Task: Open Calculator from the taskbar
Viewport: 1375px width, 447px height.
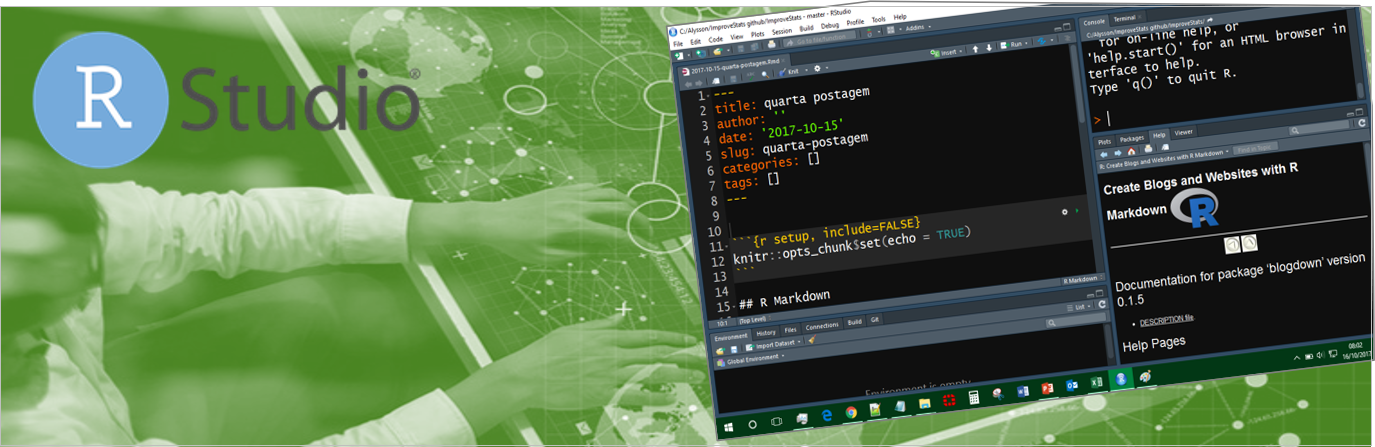Action: [x=974, y=397]
